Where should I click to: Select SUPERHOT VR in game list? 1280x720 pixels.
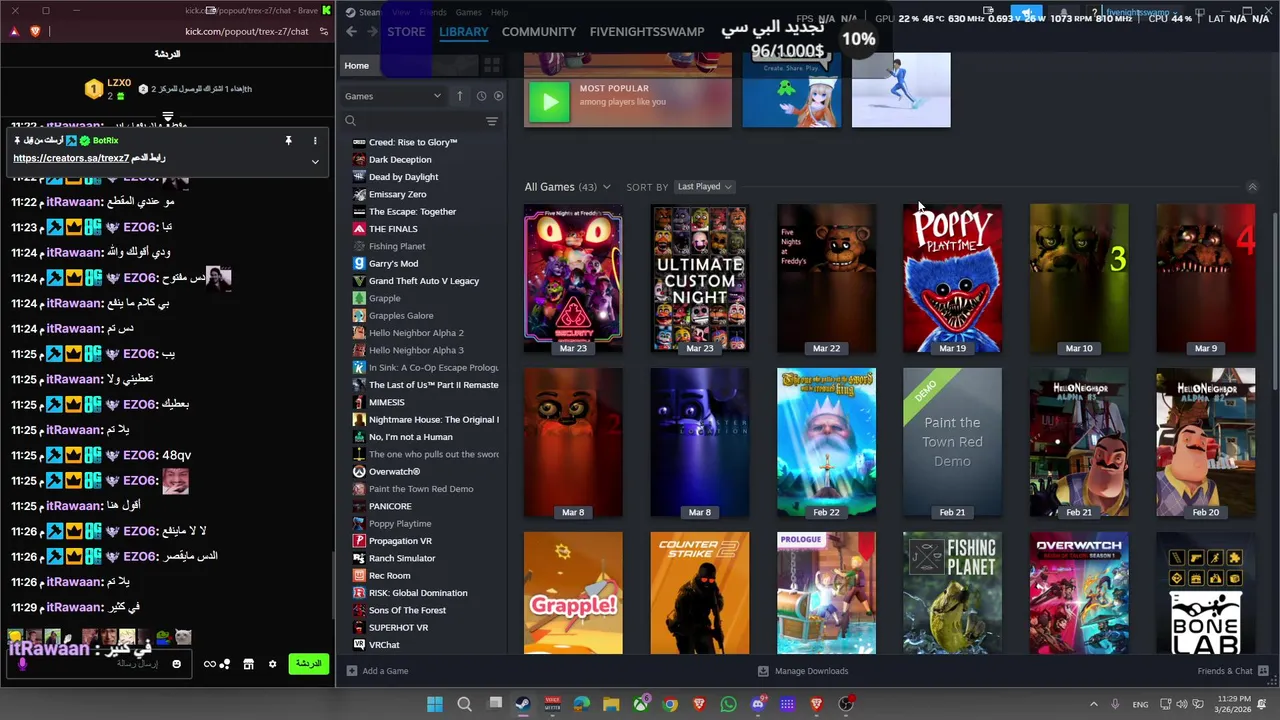tap(398, 628)
